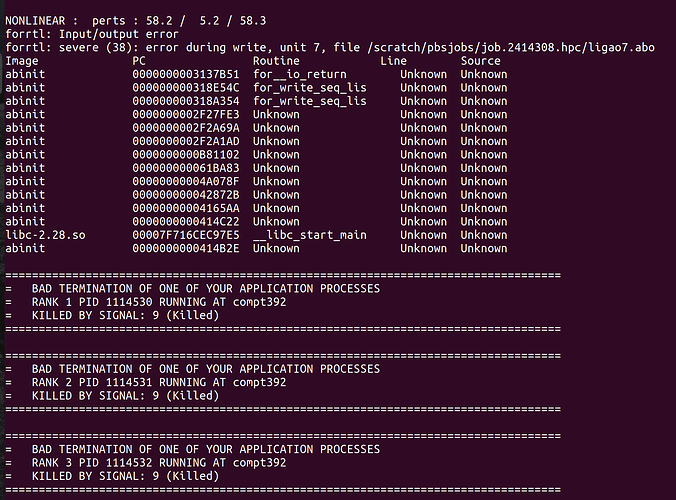Click the 'Image' column header
The width and height of the screenshot is (676, 500).
[x=22, y=61]
